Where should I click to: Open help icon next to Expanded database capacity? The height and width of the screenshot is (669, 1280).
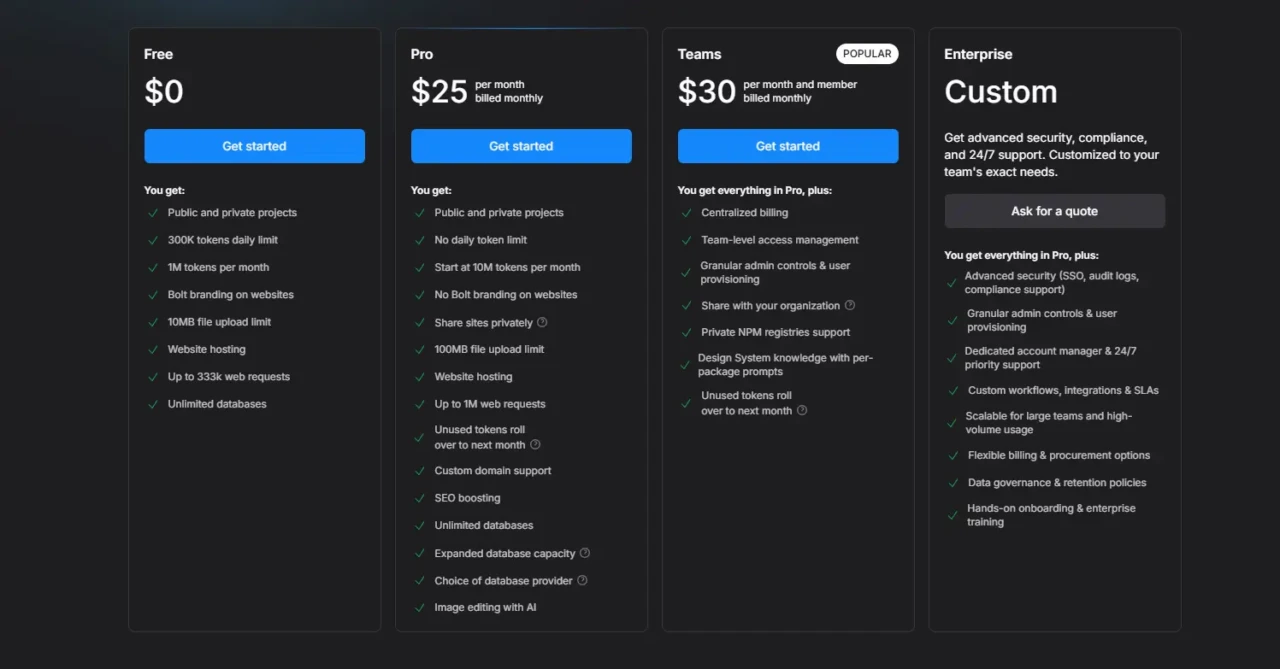585,553
